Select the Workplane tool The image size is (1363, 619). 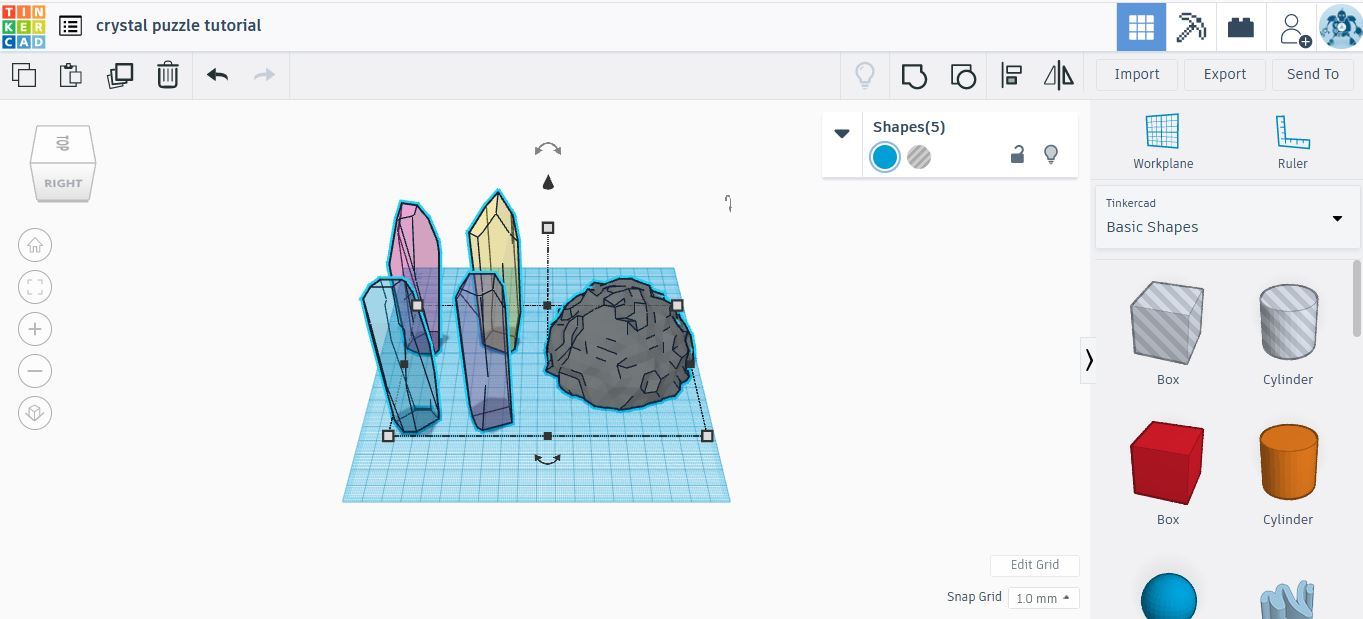pyautogui.click(x=1163, y=141)
